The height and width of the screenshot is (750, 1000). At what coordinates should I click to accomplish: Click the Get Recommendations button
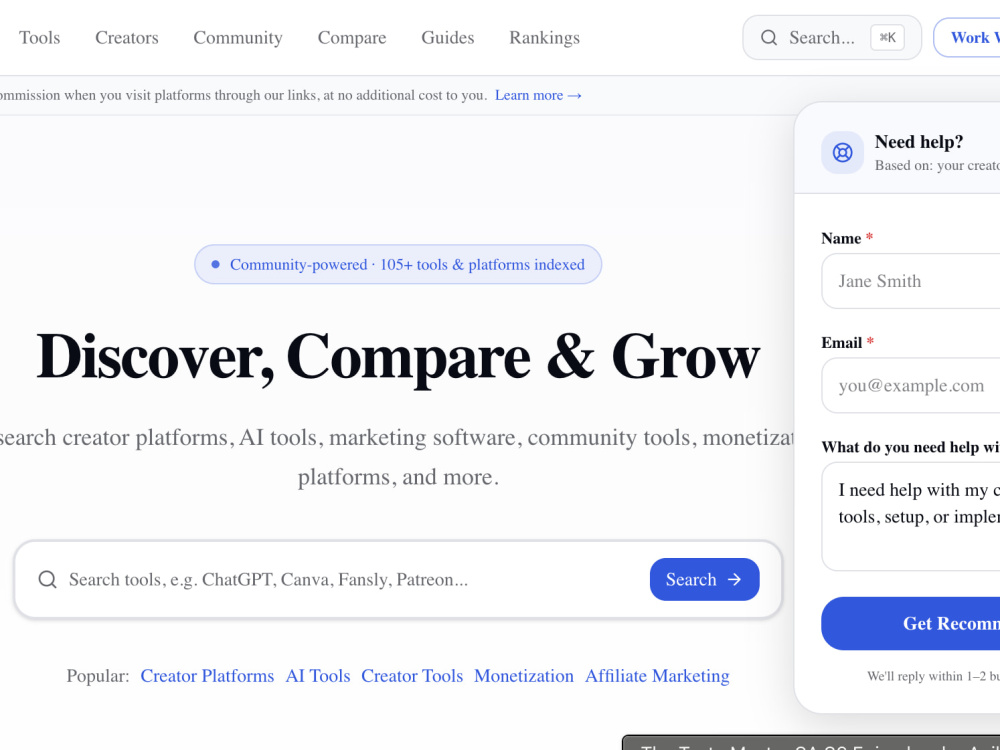tap(911, 623)
